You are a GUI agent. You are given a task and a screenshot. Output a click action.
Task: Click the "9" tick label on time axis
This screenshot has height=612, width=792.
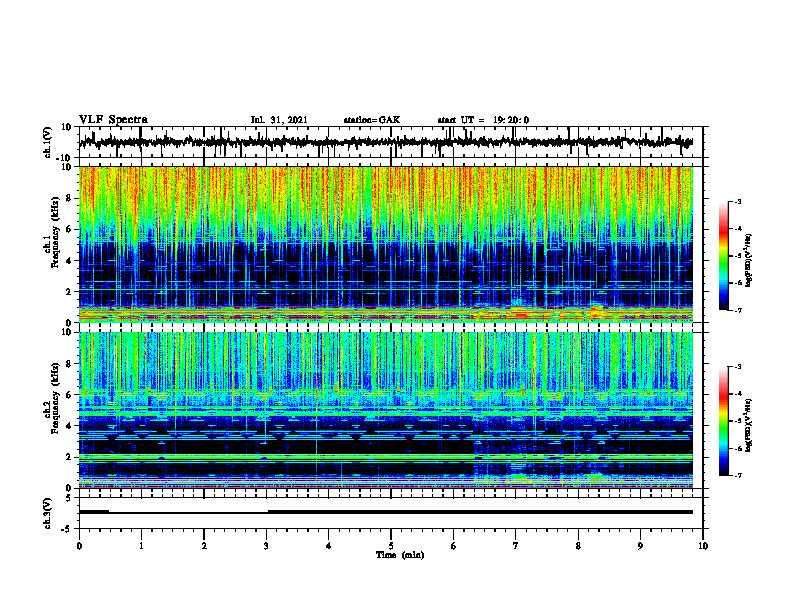(640, 546)
